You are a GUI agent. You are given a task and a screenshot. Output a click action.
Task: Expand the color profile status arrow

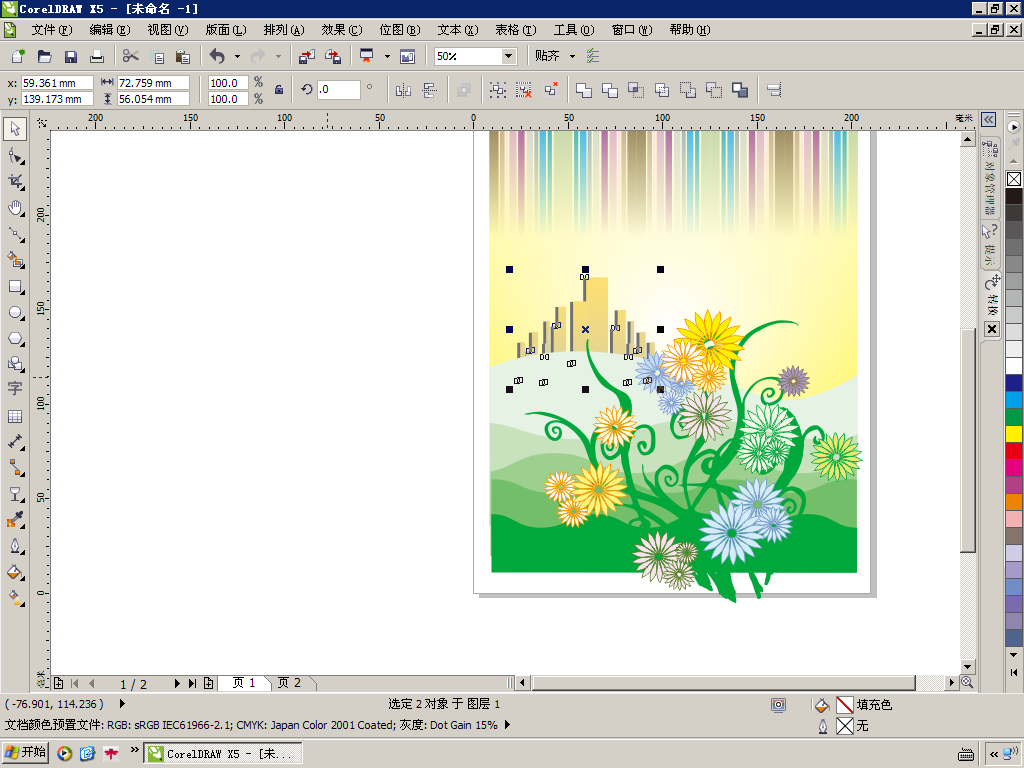507,725
